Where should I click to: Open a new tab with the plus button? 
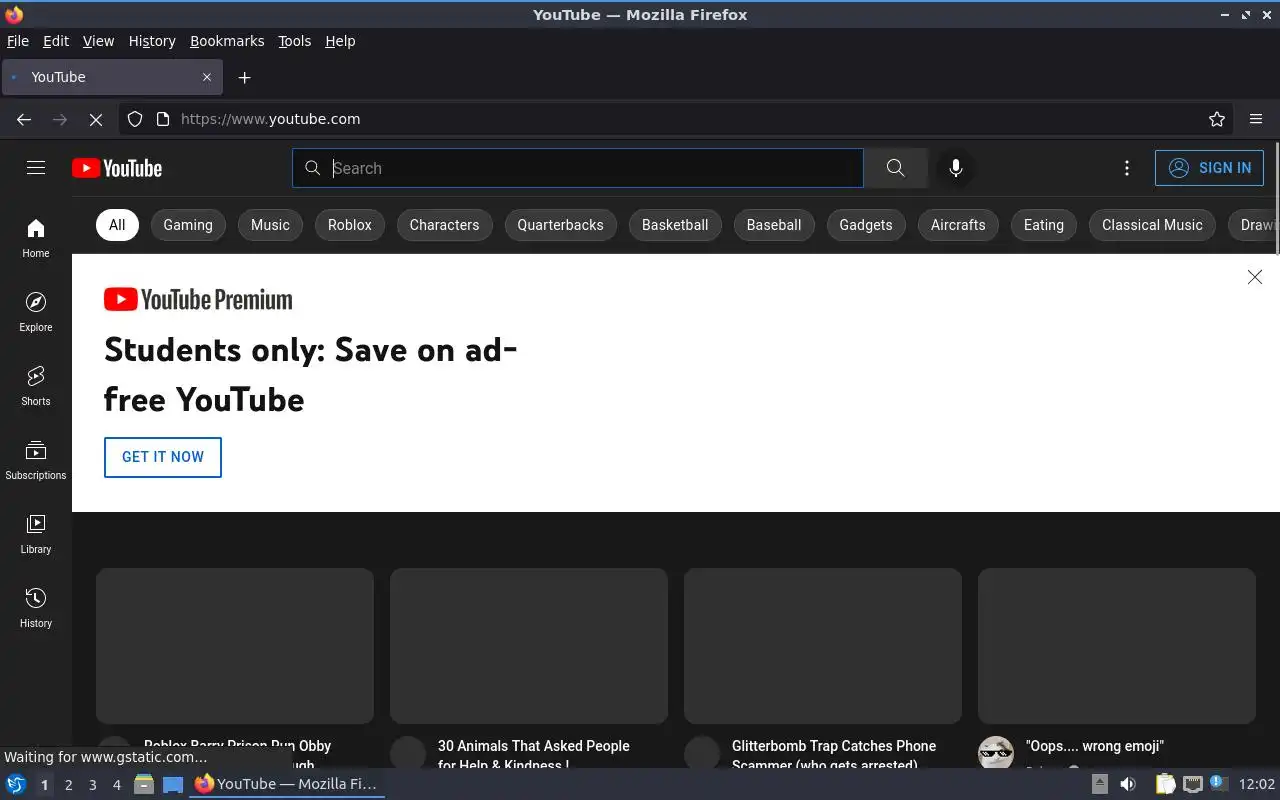(x=244, y=77)
